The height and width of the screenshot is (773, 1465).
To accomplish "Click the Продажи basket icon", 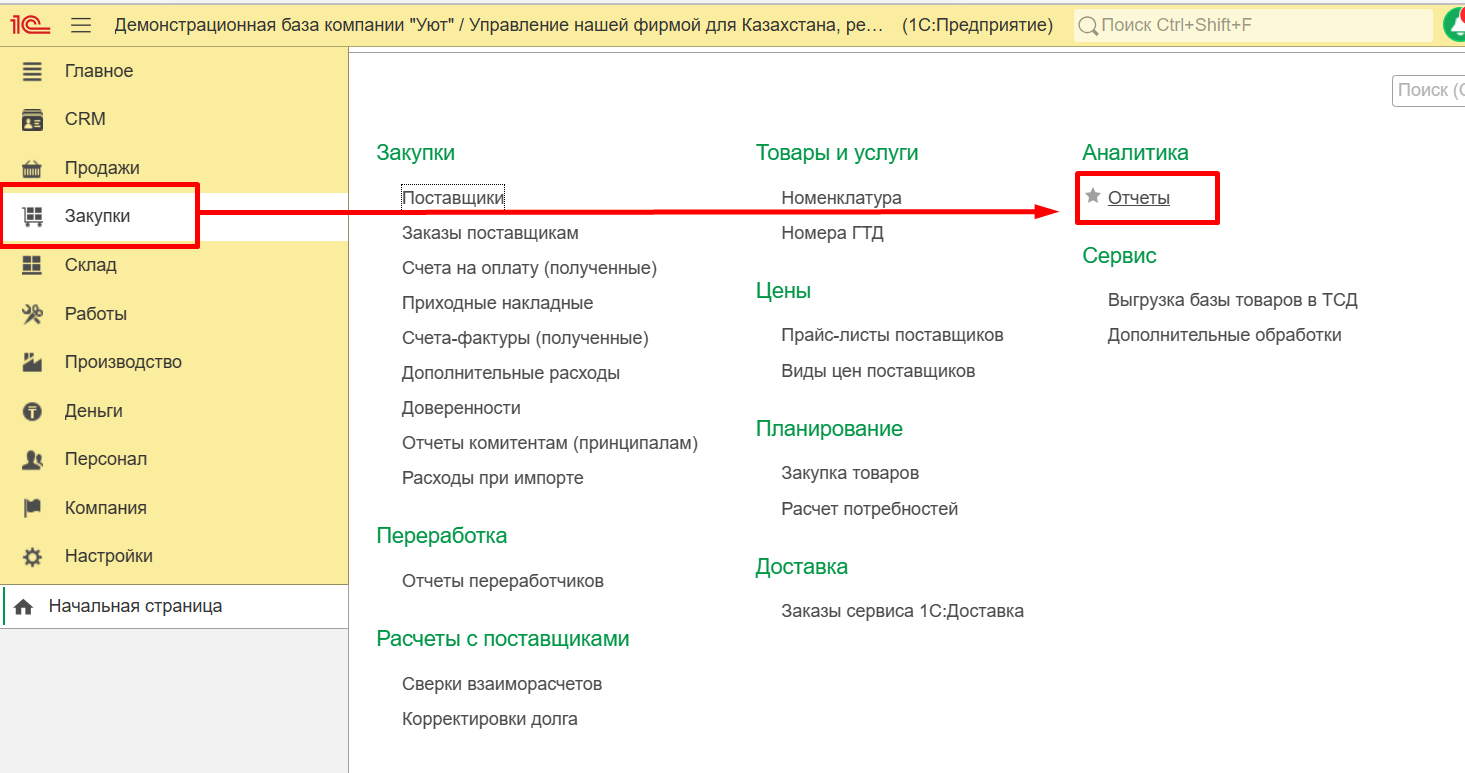I will tap(33, 168).
